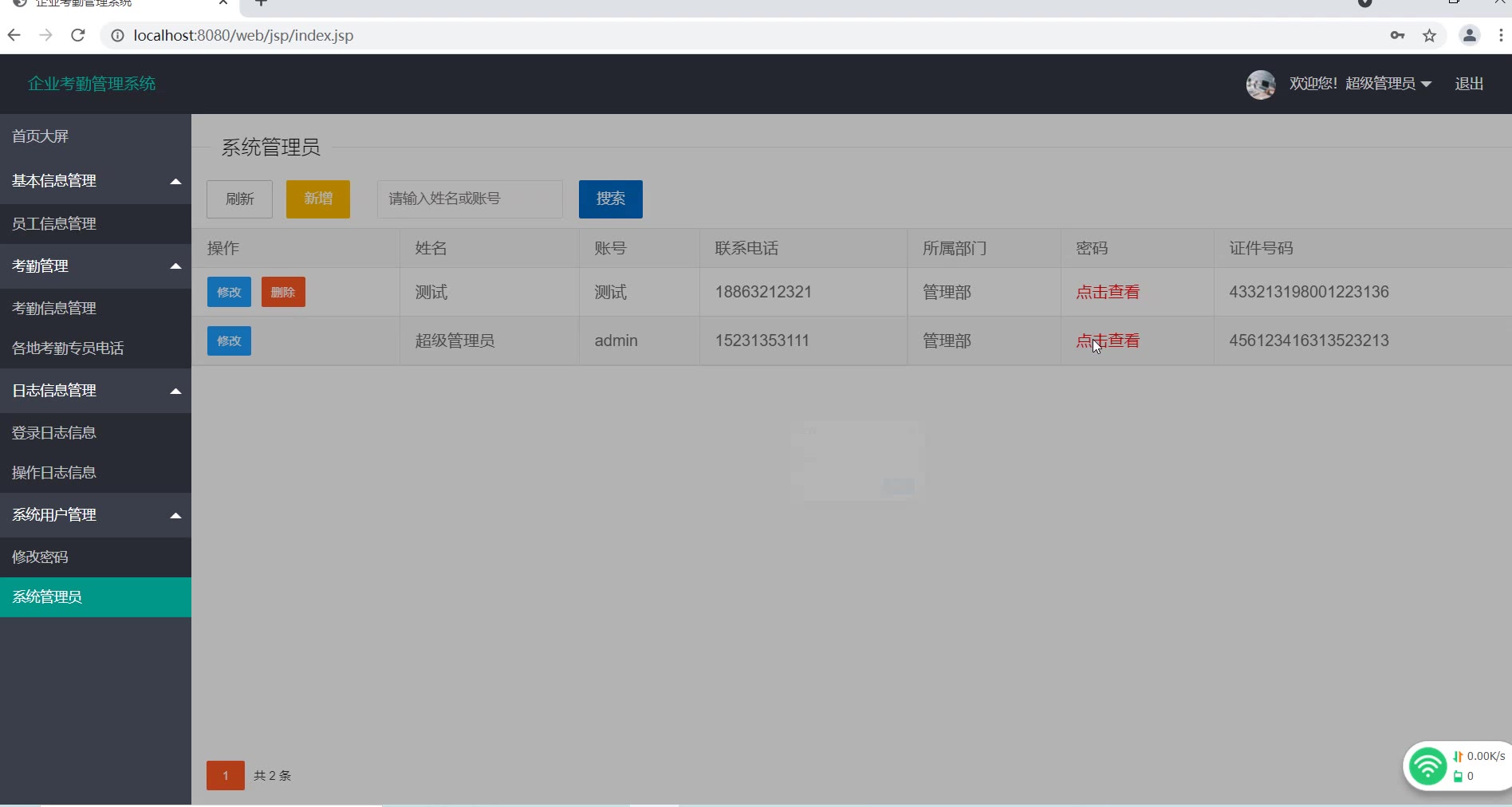Click ID number 456123416313523213
Screen dimensions: 1512x807
pyautogui.click(x=1309, y=341)
